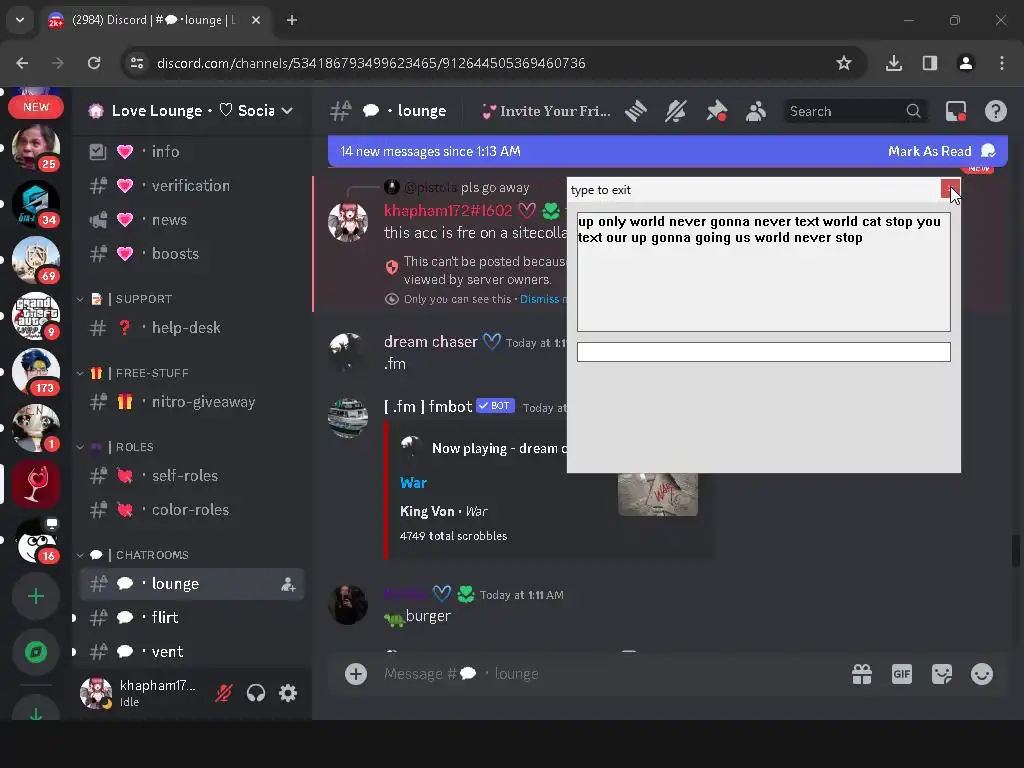Open the server with 25 notifications
The width and height of the screenshot is (1024, 768).
pyautogui.click(x=36, y=148)
